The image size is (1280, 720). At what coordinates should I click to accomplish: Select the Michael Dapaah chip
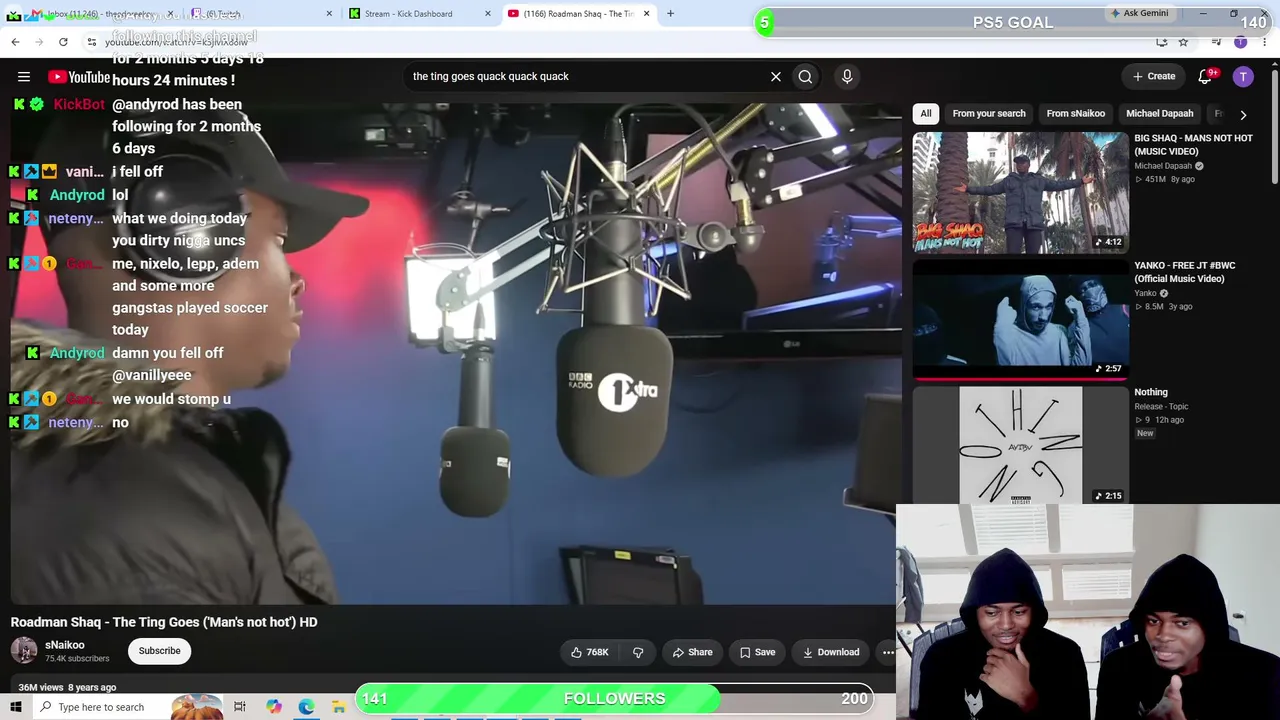(1160, 114)
